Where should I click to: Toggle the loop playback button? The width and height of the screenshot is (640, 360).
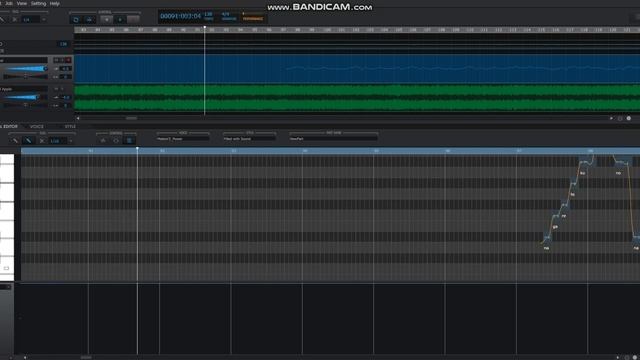point(76,20)
